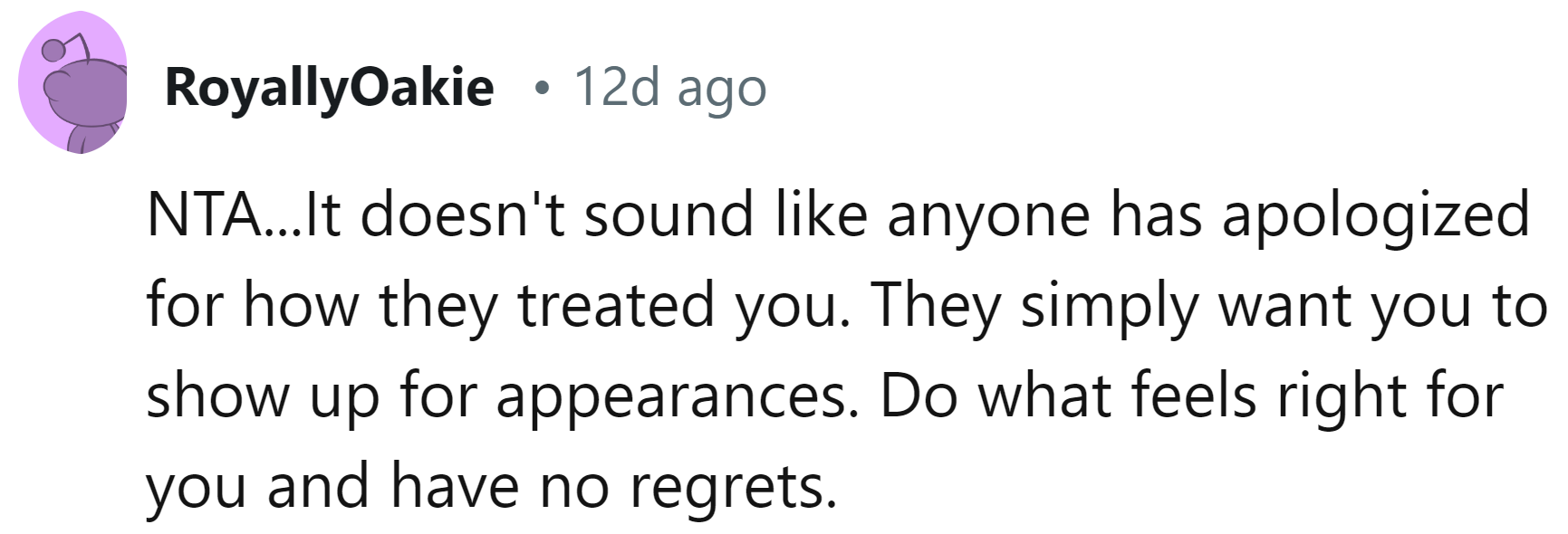
Task: Click the word "appearances" in the comment
Action: pyautogui.click(x=676, y=398)
